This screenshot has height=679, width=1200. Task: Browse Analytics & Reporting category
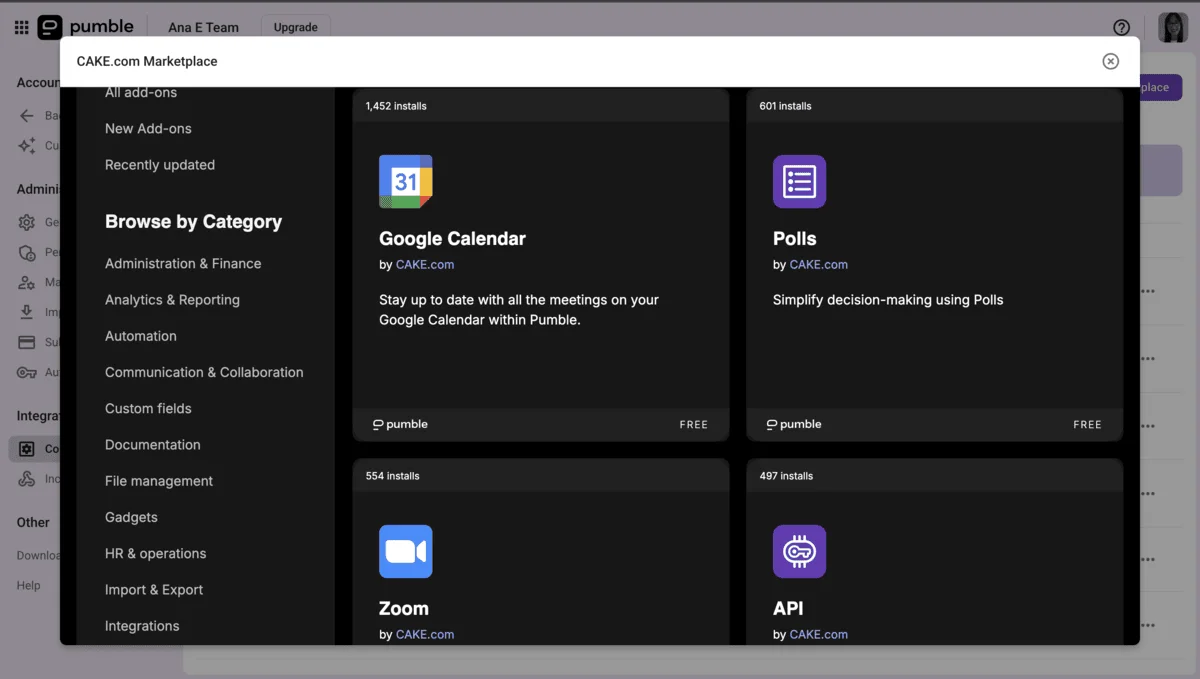click(172, 300)
